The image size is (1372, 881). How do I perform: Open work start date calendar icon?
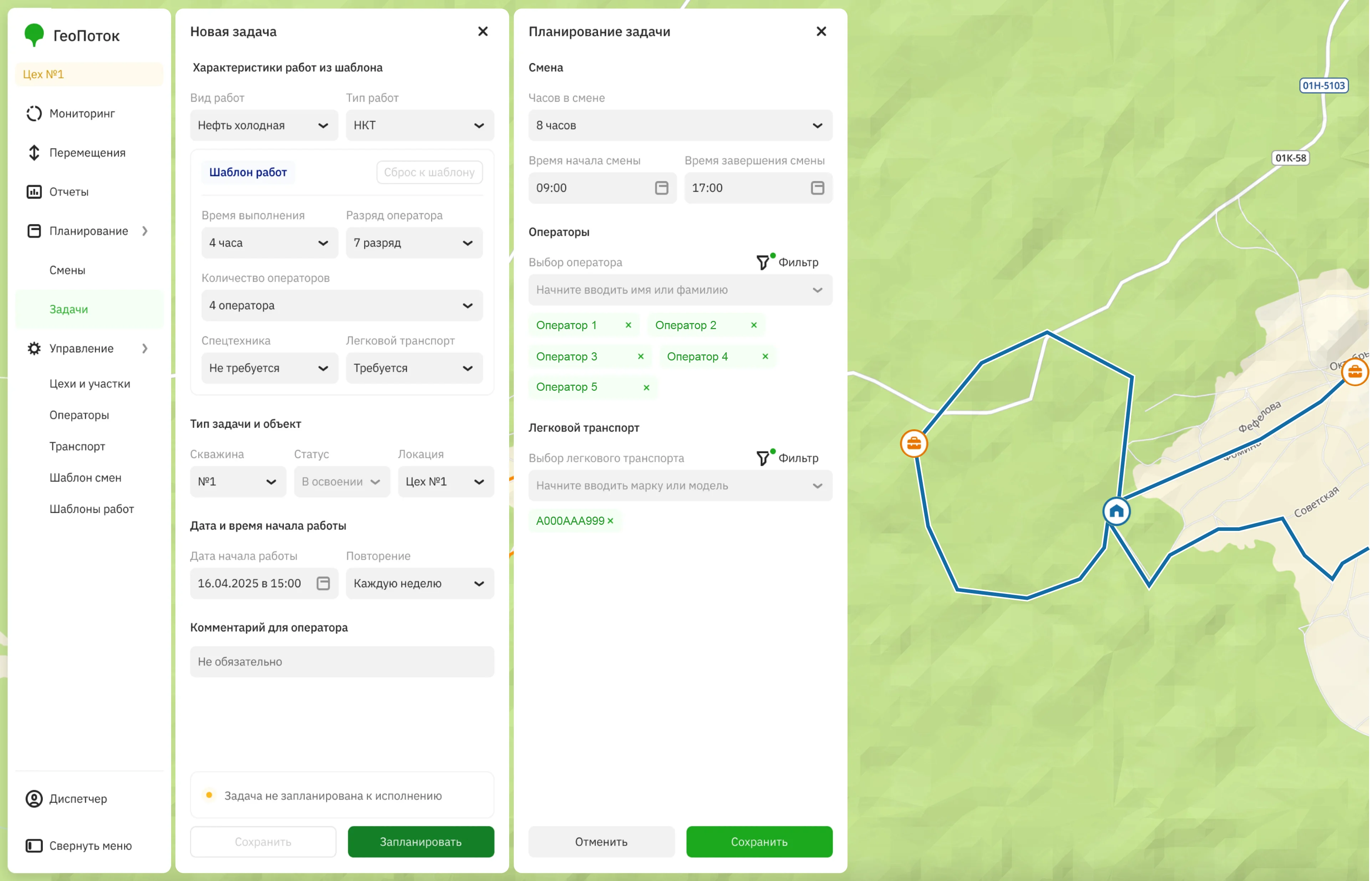point(323,584)
